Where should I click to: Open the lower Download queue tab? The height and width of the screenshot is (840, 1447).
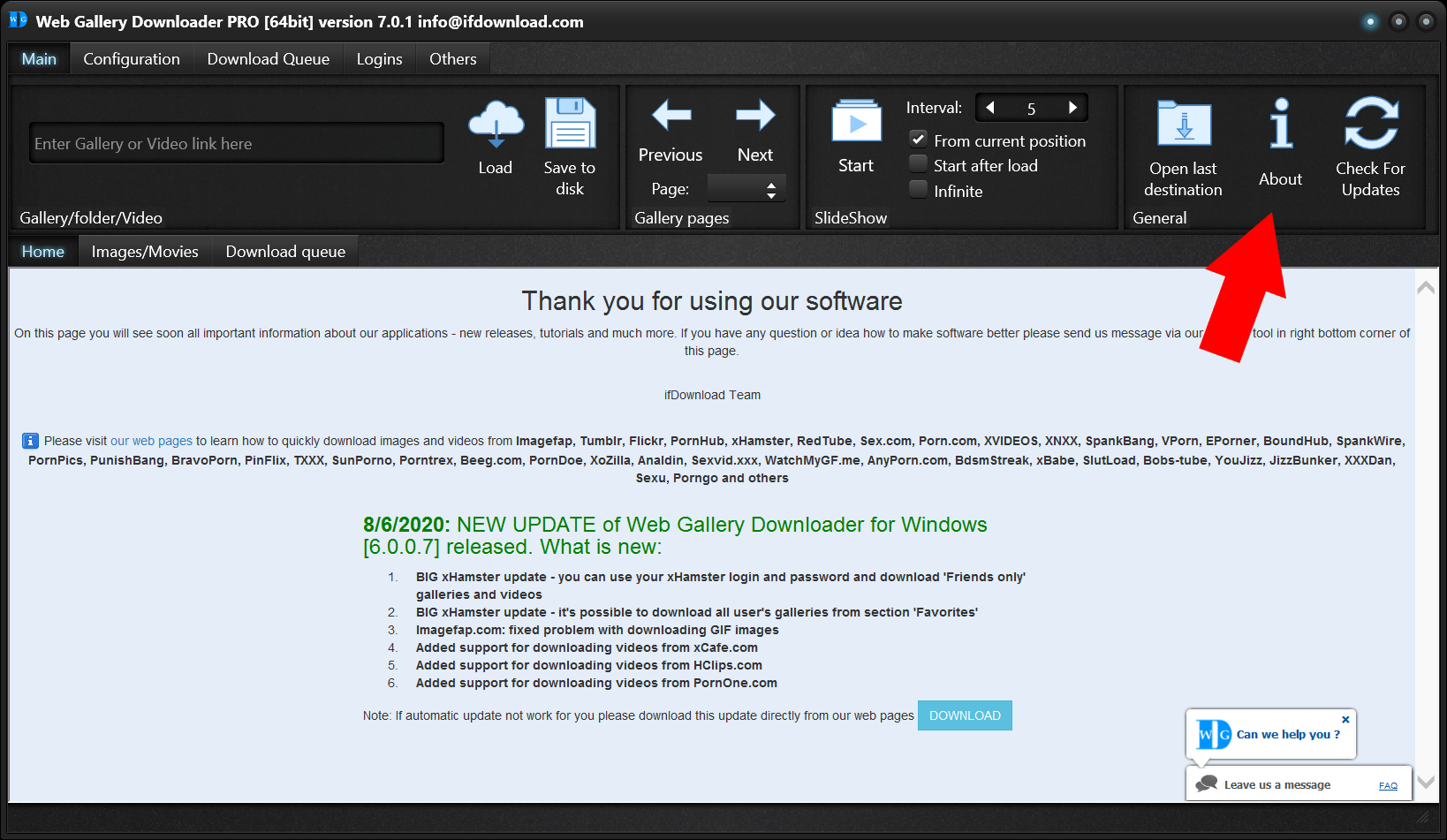(285, 252)
